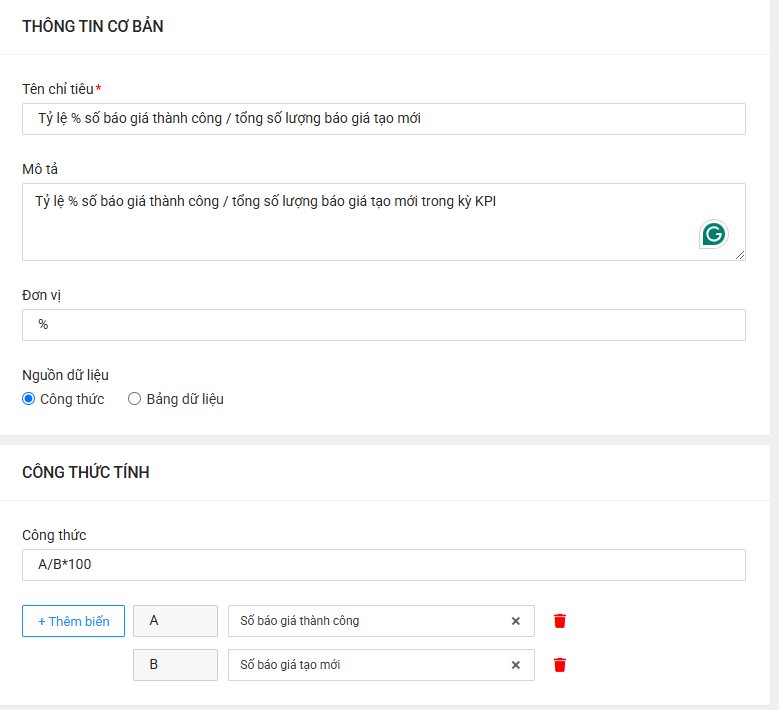Delete variable B with its red trash icon
Image resolution: width=779 pixels, height=710 pixels.
560,665
